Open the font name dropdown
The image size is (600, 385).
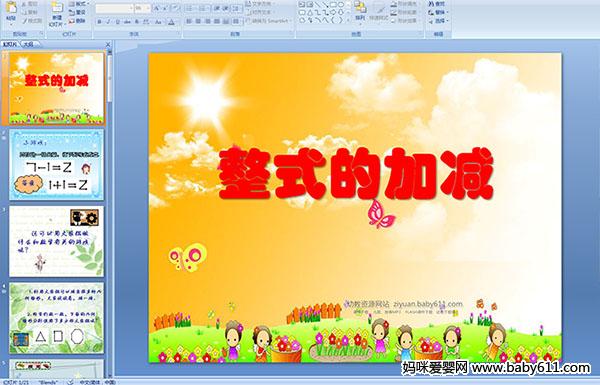tap(114, 8)
